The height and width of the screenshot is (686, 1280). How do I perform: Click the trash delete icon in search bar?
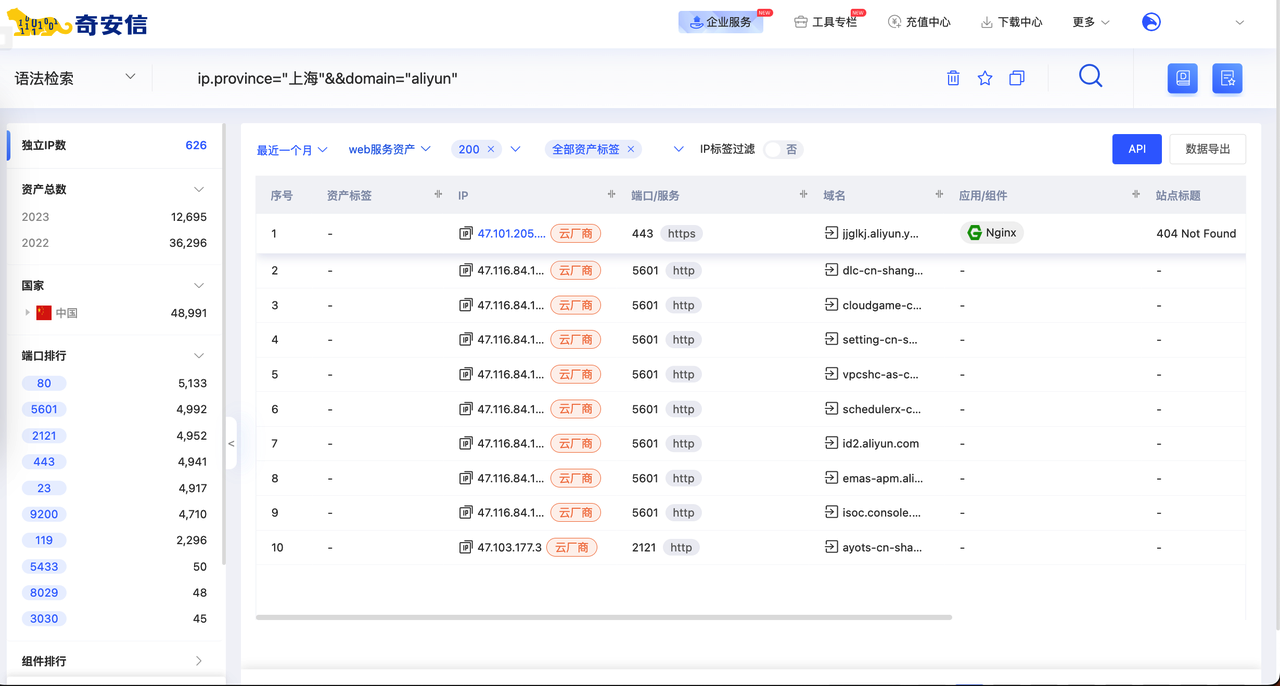click(953, 78)
